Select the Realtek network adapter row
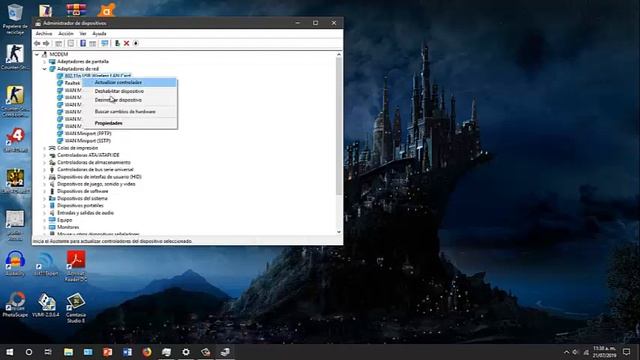The width and height of the screenshot is (640, 360). click(x=72, y=83)
